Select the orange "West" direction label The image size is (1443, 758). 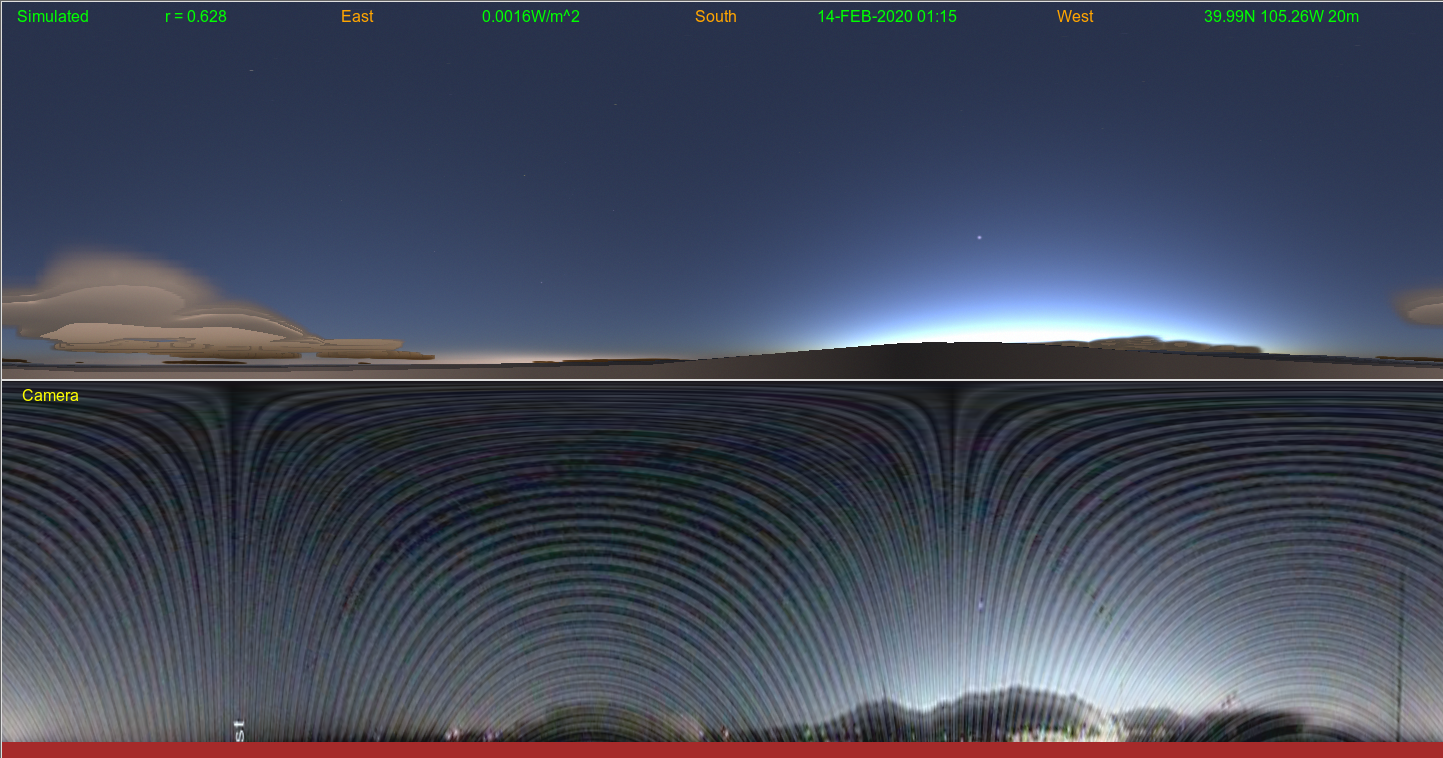pyautogui.click(x=1075, y=17)
